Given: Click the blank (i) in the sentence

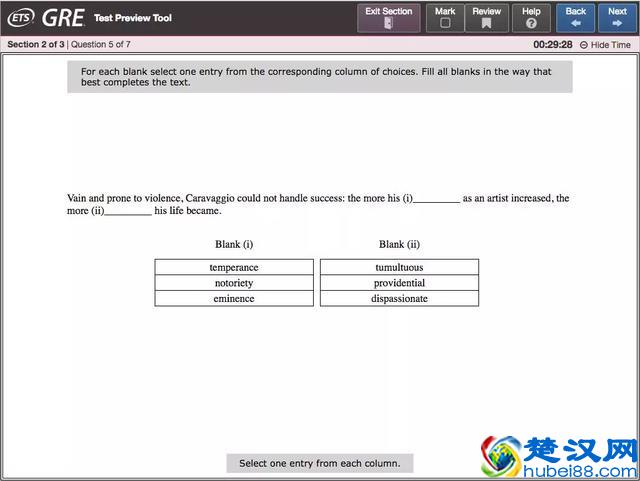Looking at the screenshot, I should tap(436, 199).
